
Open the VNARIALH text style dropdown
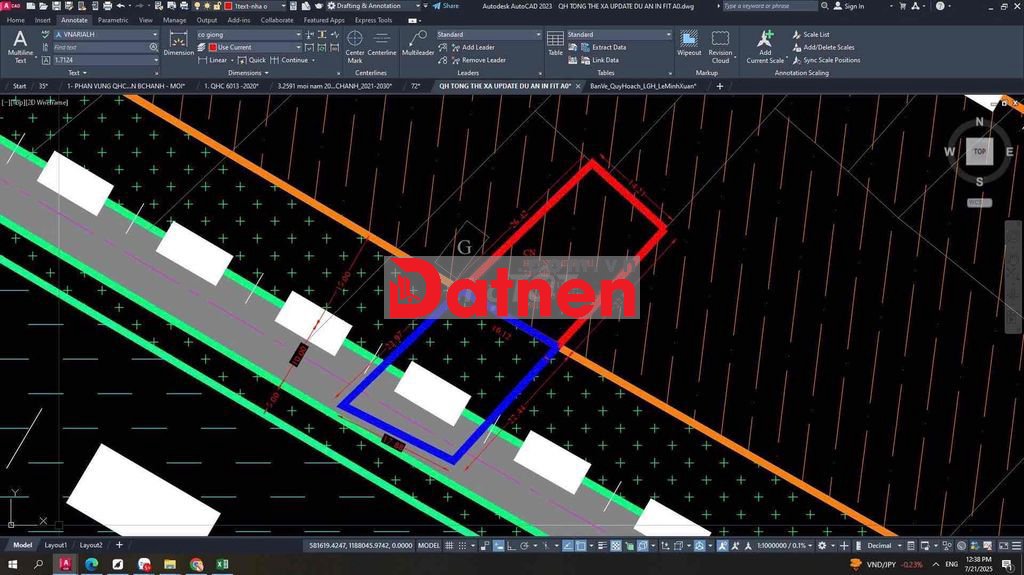pyautogui.click(x=106, y=34)
